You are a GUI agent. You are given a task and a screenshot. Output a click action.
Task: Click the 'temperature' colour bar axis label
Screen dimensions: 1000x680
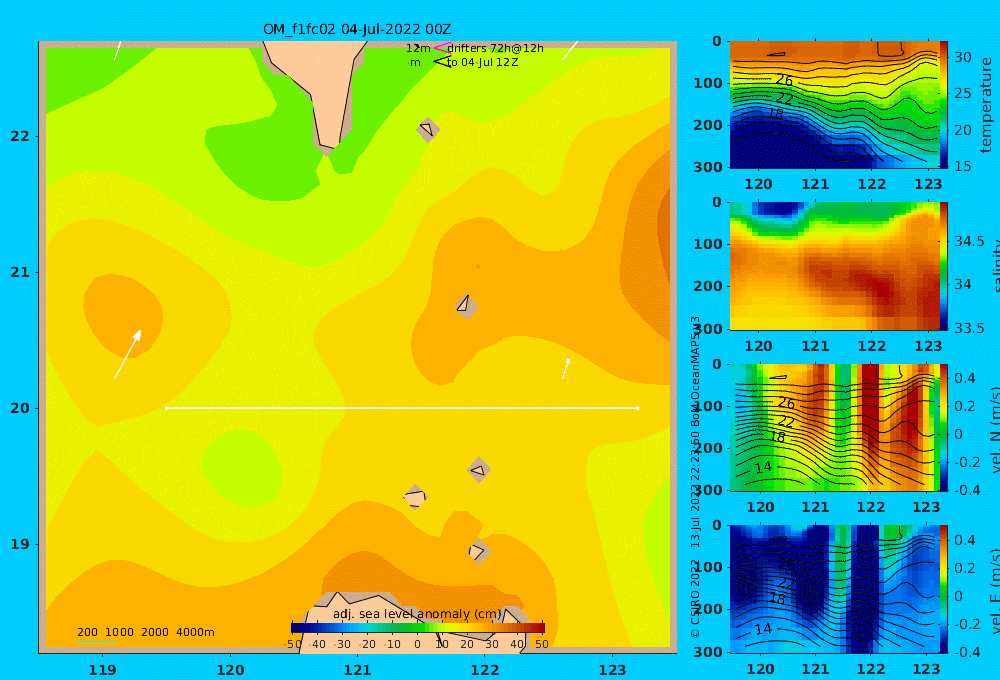click(986, 105)
